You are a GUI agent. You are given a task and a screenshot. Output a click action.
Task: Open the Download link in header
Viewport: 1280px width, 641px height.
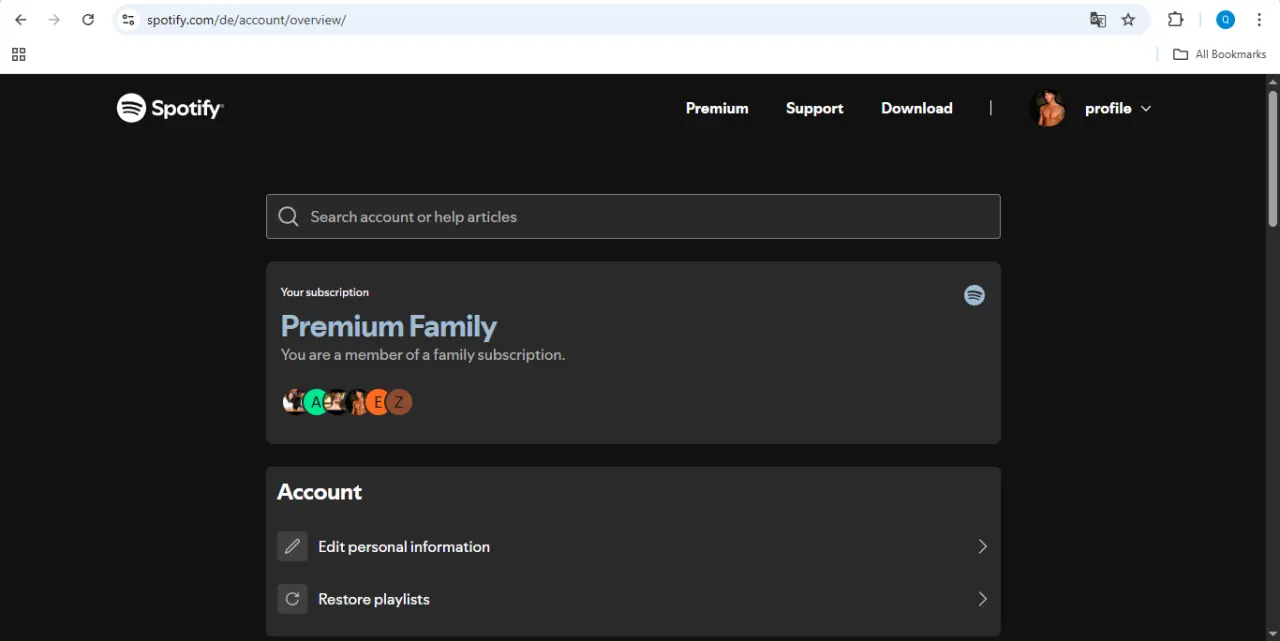click(x=917, y=108)
